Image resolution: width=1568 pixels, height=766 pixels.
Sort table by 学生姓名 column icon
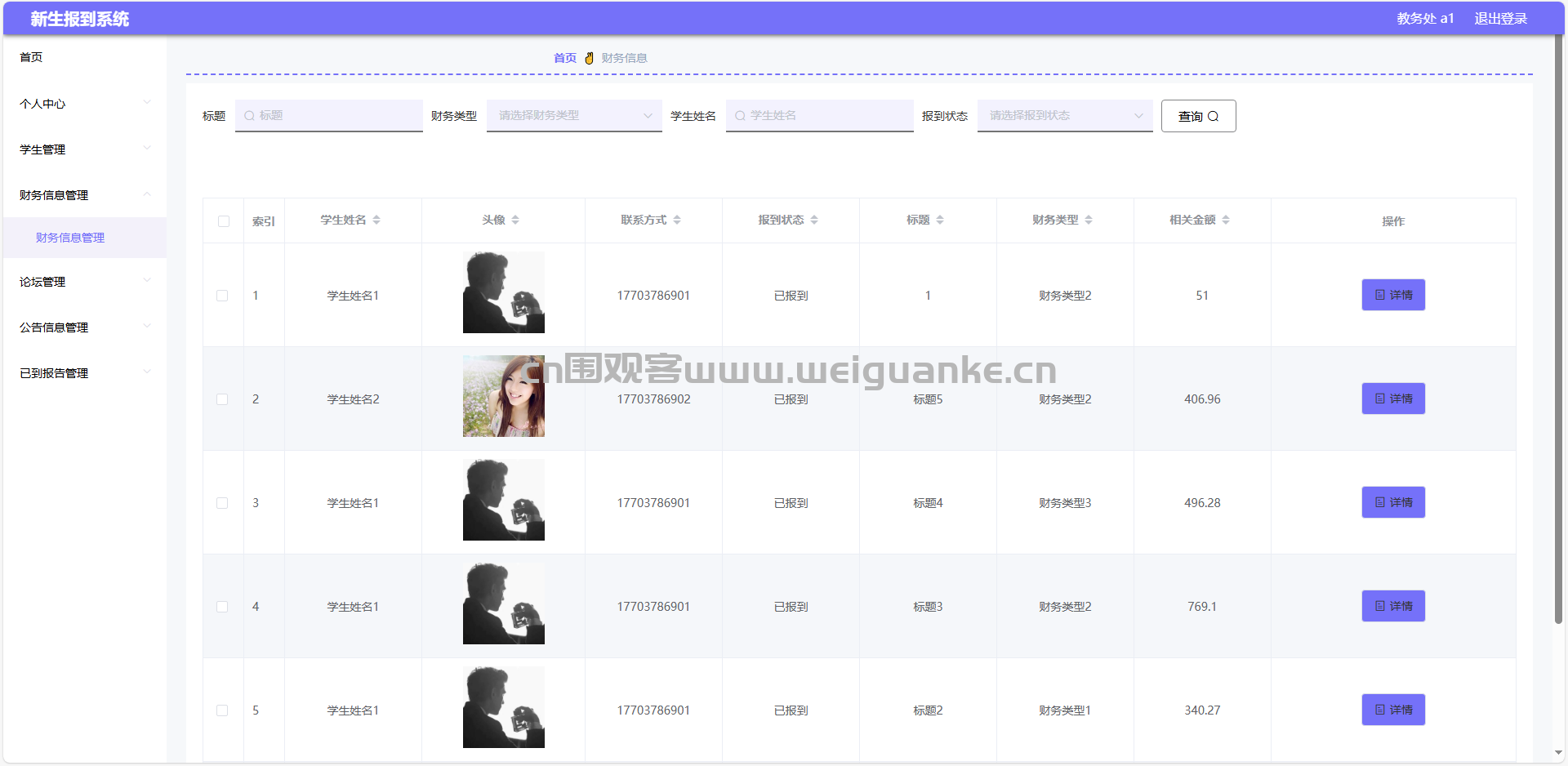pos(376,220)
